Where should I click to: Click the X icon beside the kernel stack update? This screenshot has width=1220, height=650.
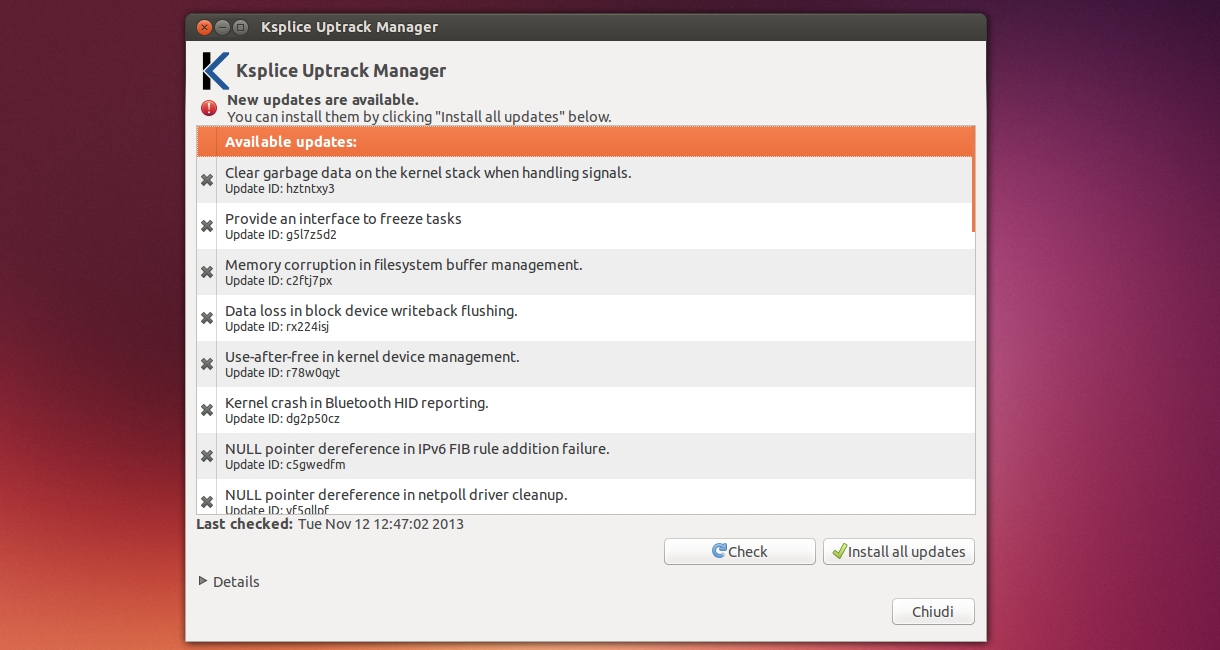click(x=207, y=180)
